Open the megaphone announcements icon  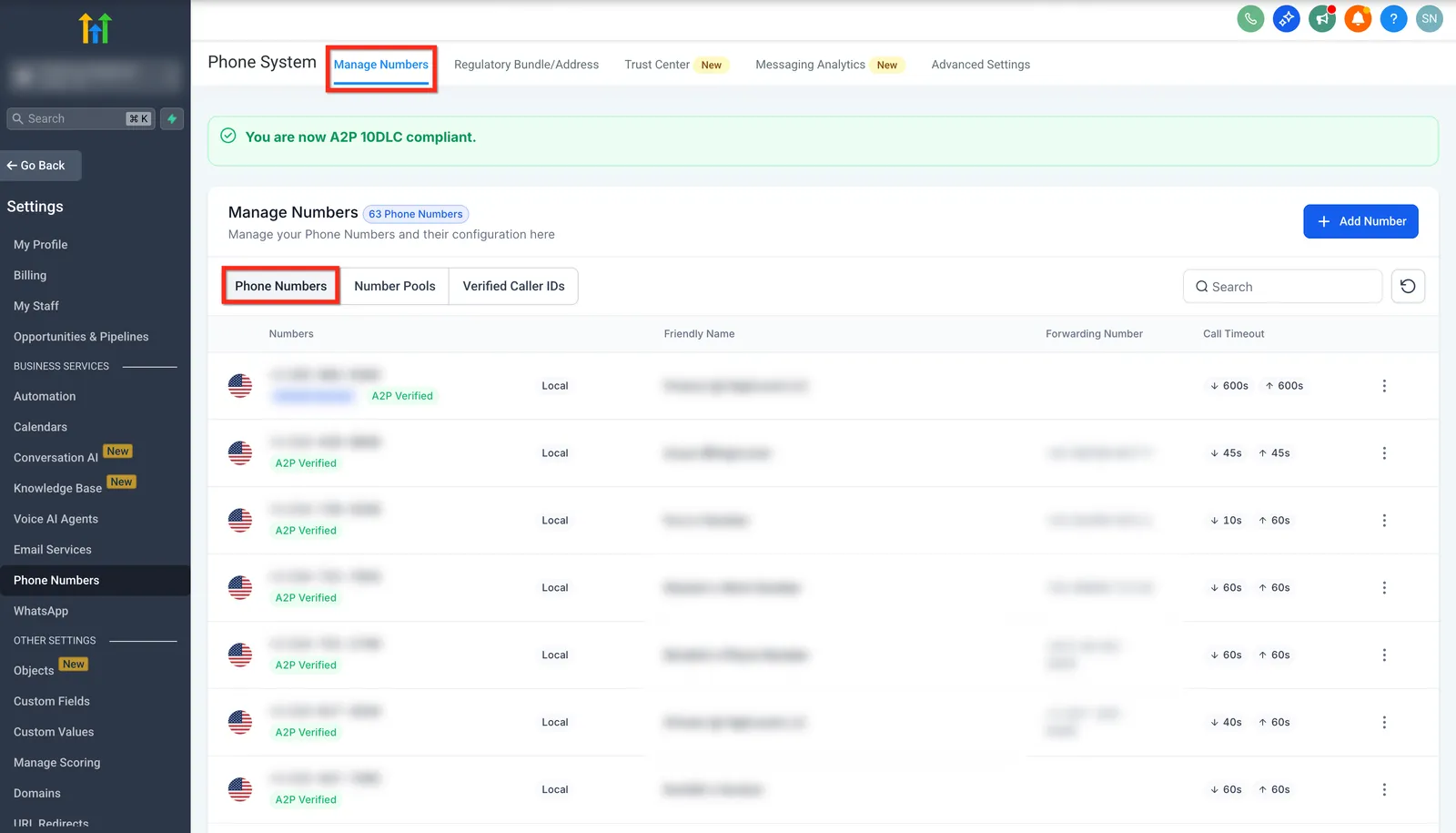(x=1322, y=18)
